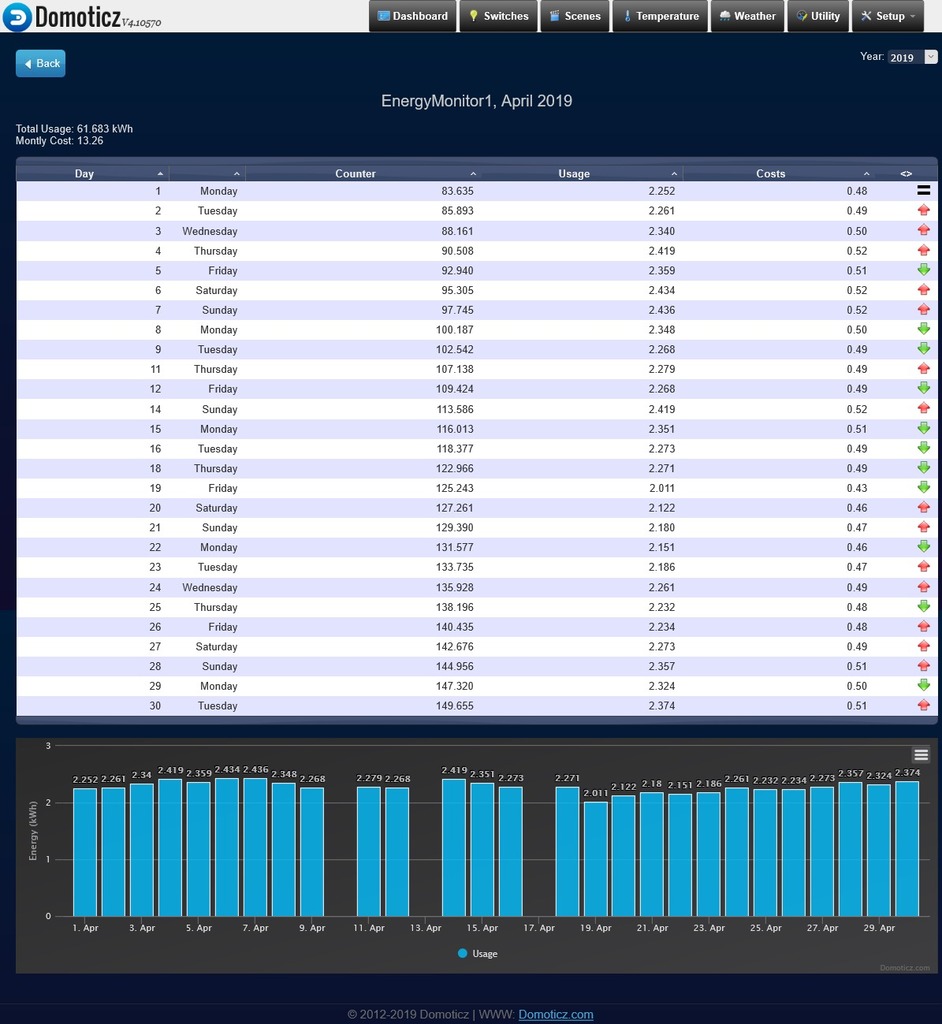Viewport: 942px width, 1024px height.
Task: Click the green down arrow for day 9
Action: [923, 349]
